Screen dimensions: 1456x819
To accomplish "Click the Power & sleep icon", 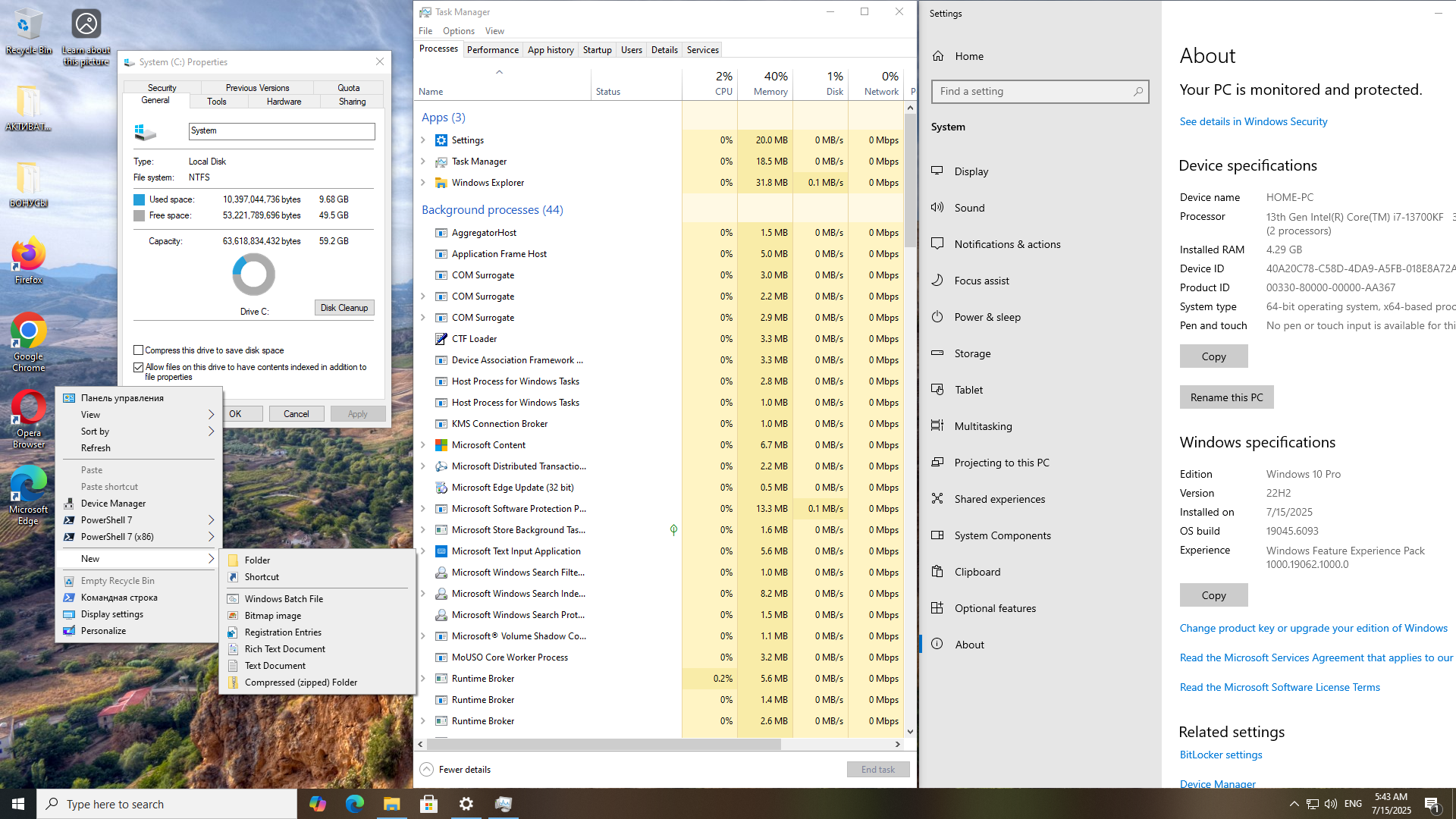I will point(937,317).
